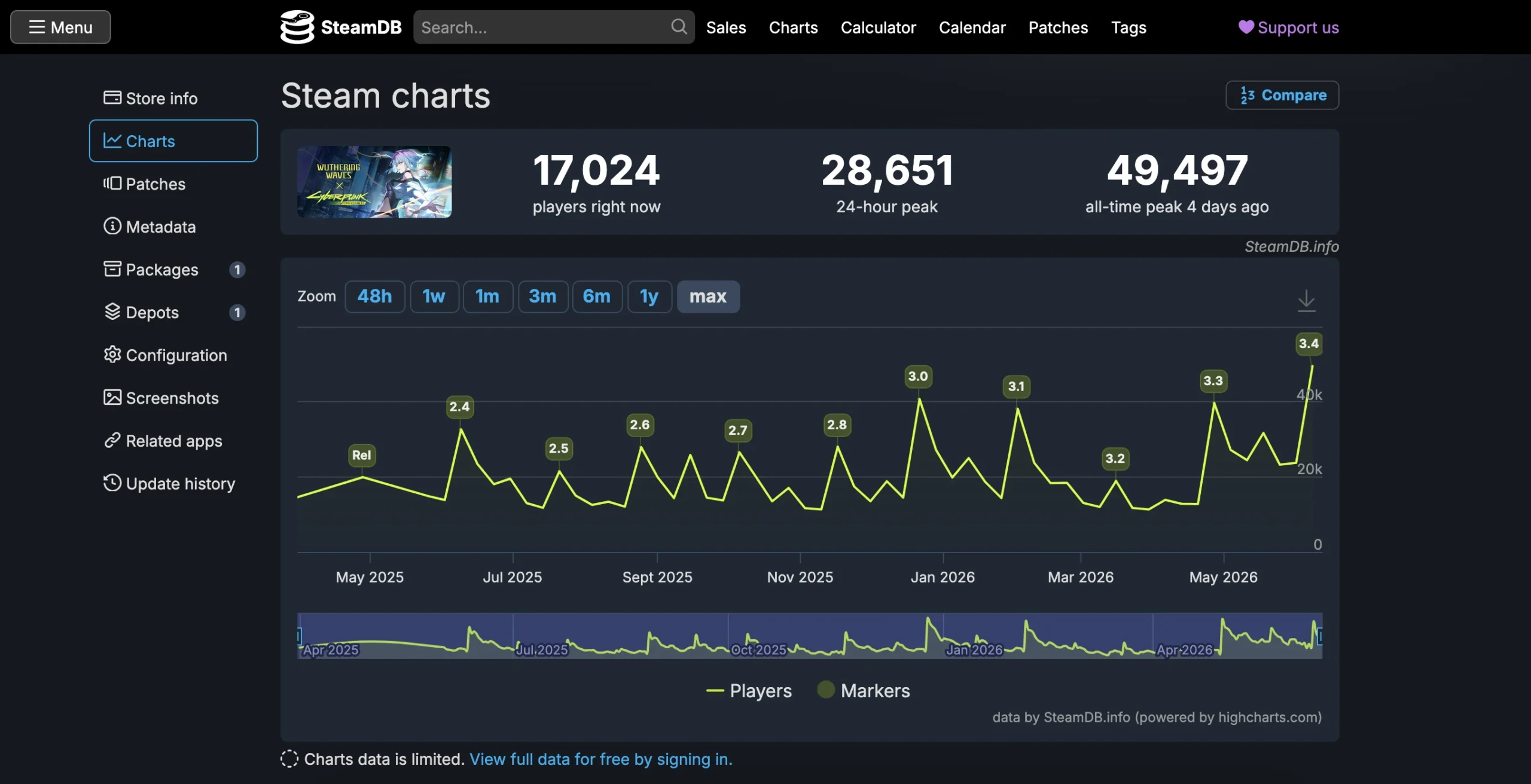Click the 2.8 version marker
Image resolution: width=1531 pixels, height=784 pixels.
click(x=837, y=425)
